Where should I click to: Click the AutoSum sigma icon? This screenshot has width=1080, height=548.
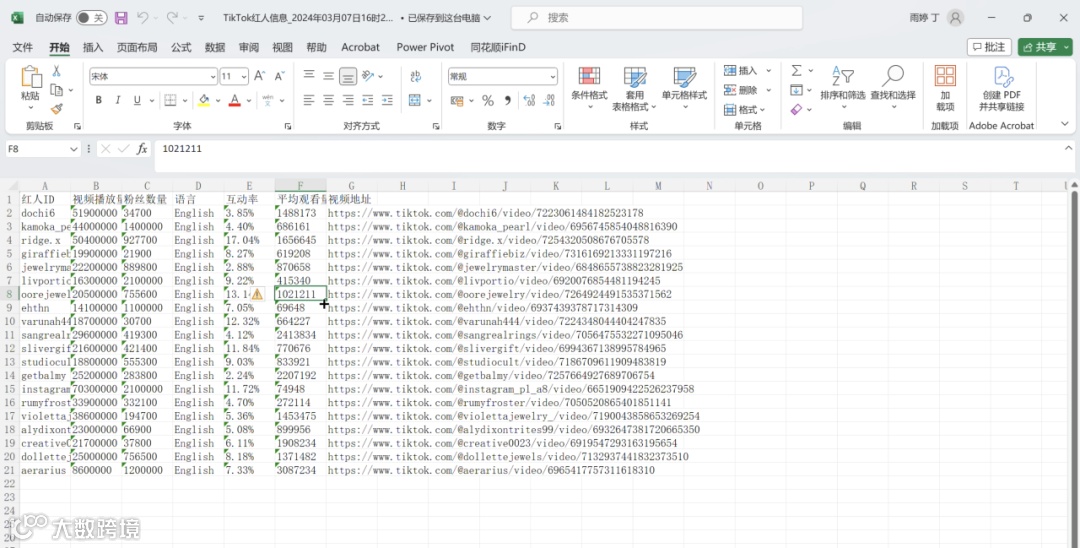[x=796, y=70]
